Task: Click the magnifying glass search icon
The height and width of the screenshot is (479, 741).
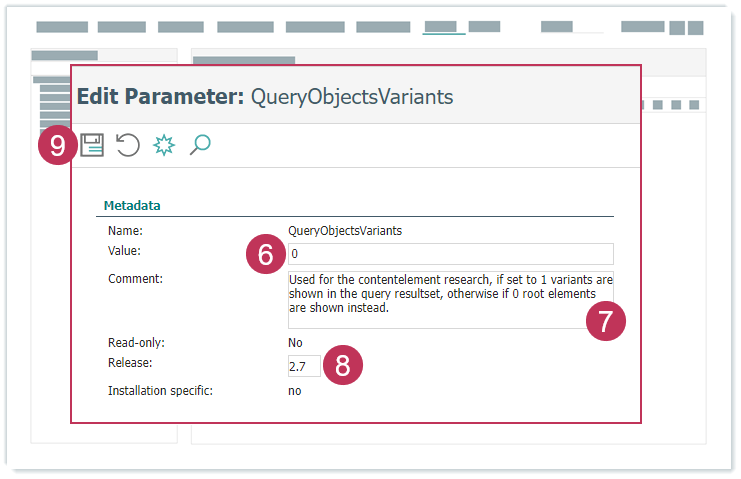Action: [200, 146]
